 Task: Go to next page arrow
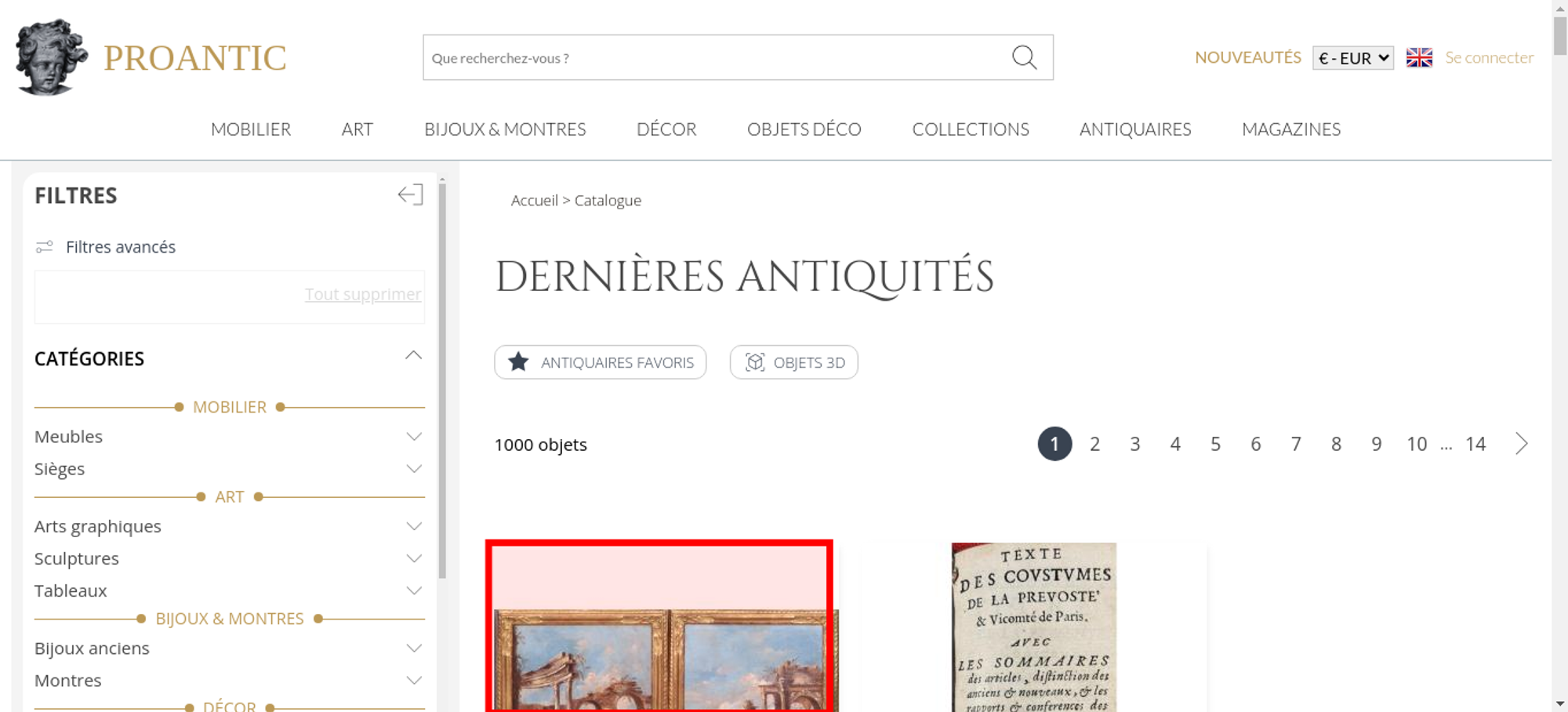(x=1521, y=444)
